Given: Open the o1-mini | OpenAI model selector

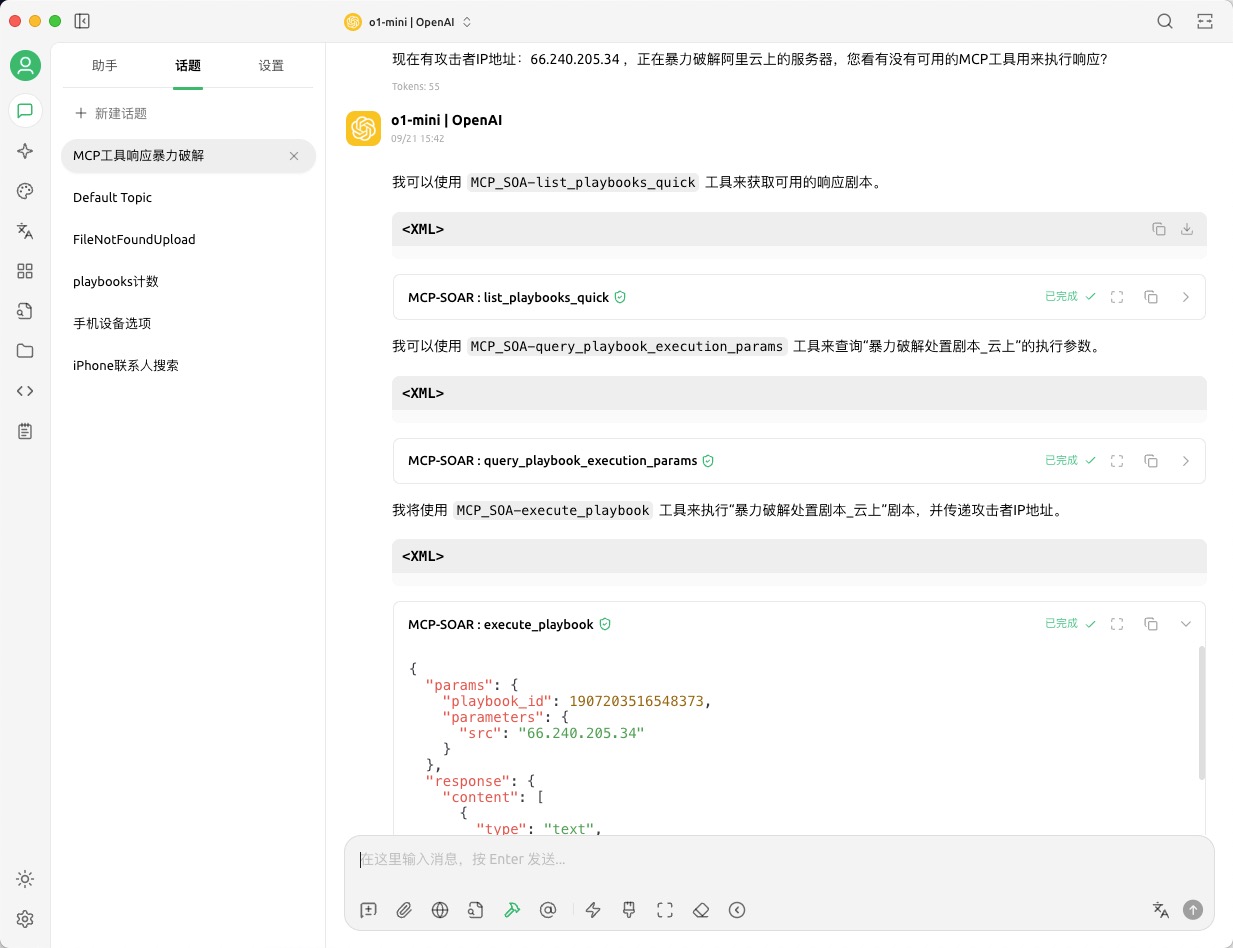Looking at the screenshot, I should click(408, 21).
